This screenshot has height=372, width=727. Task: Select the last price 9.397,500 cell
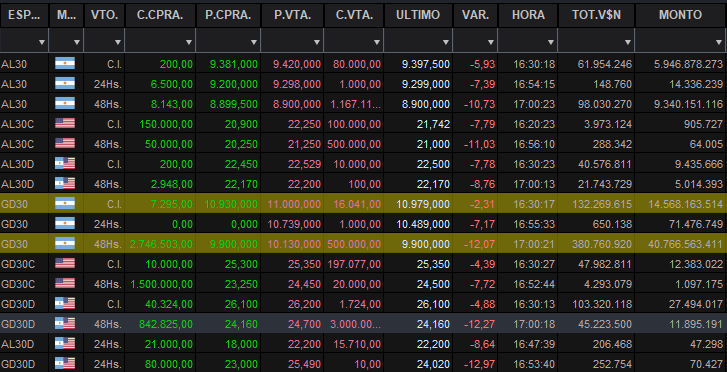(418, 64)
